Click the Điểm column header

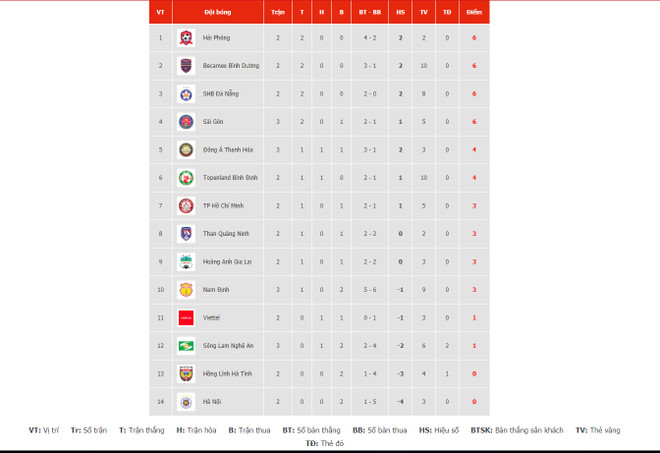click(474, 14)
